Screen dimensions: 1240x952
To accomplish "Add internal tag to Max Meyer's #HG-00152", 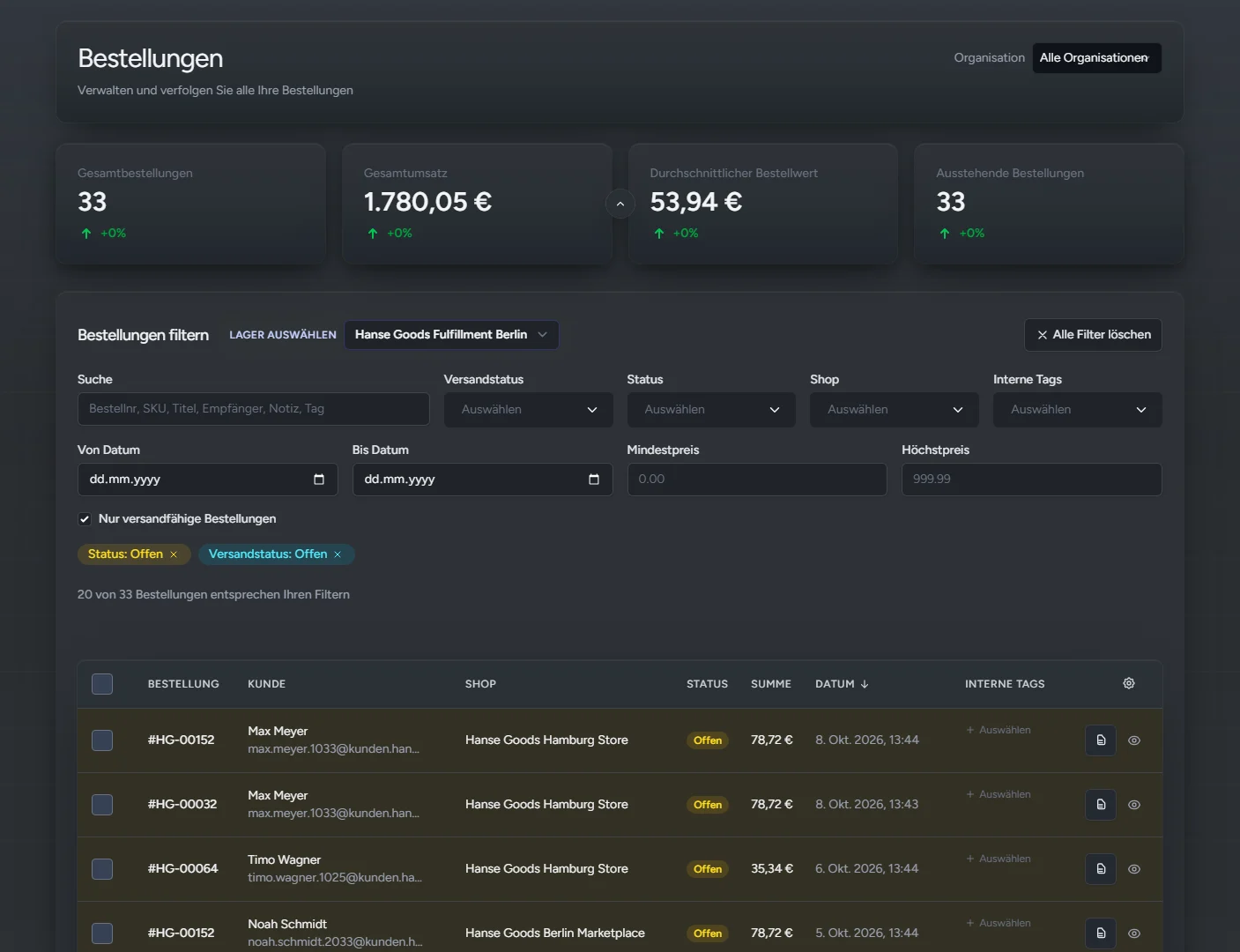I will pyautogui.click(x=999, y=730).
